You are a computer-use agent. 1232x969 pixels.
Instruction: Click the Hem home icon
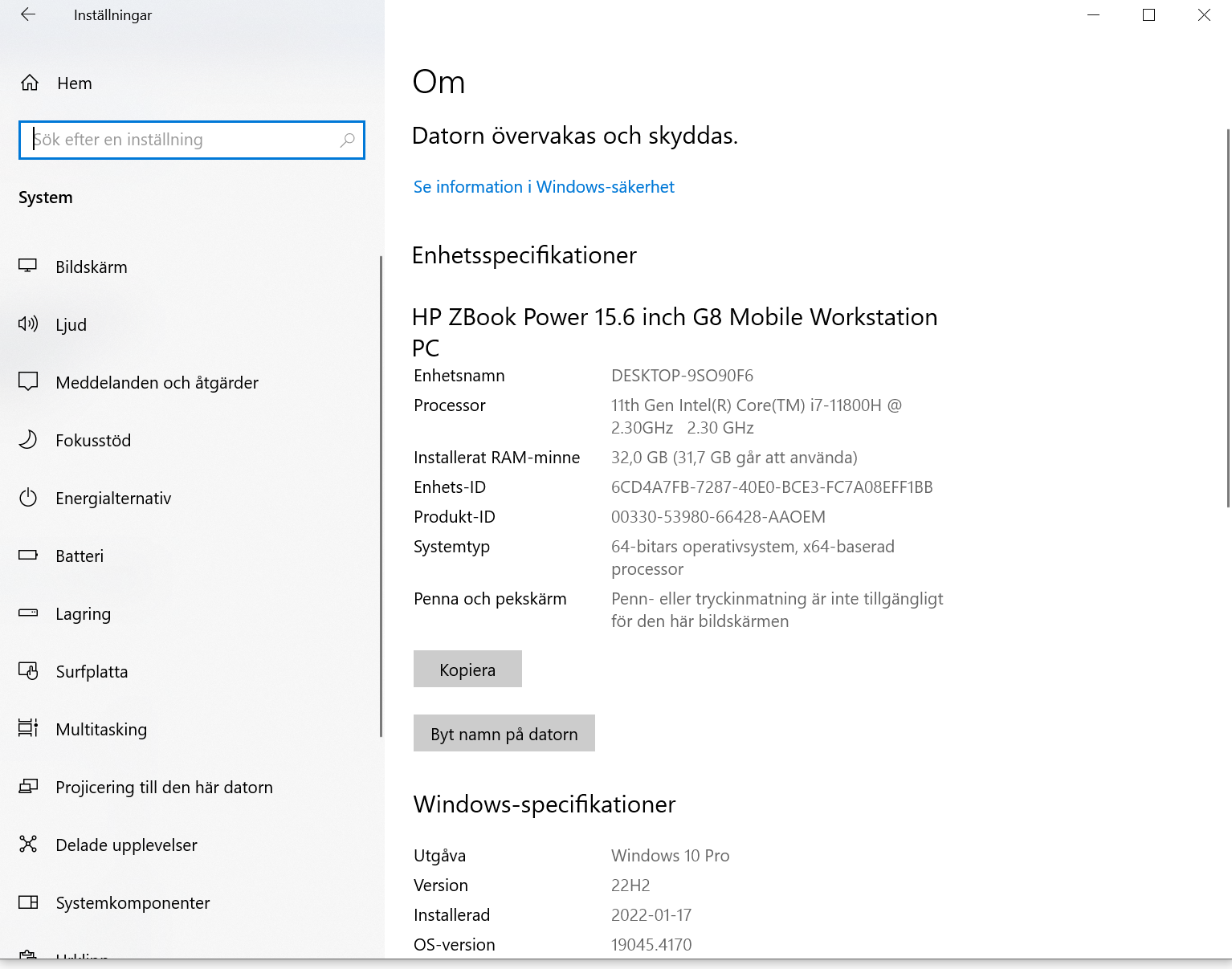(x=30, y=83)
